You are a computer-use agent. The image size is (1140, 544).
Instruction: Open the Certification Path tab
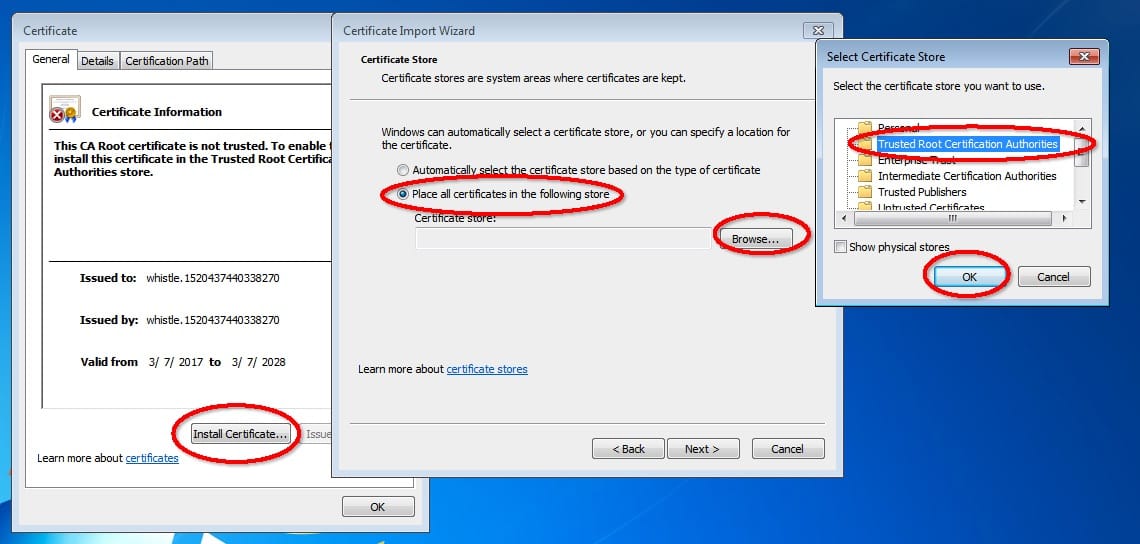167,61
